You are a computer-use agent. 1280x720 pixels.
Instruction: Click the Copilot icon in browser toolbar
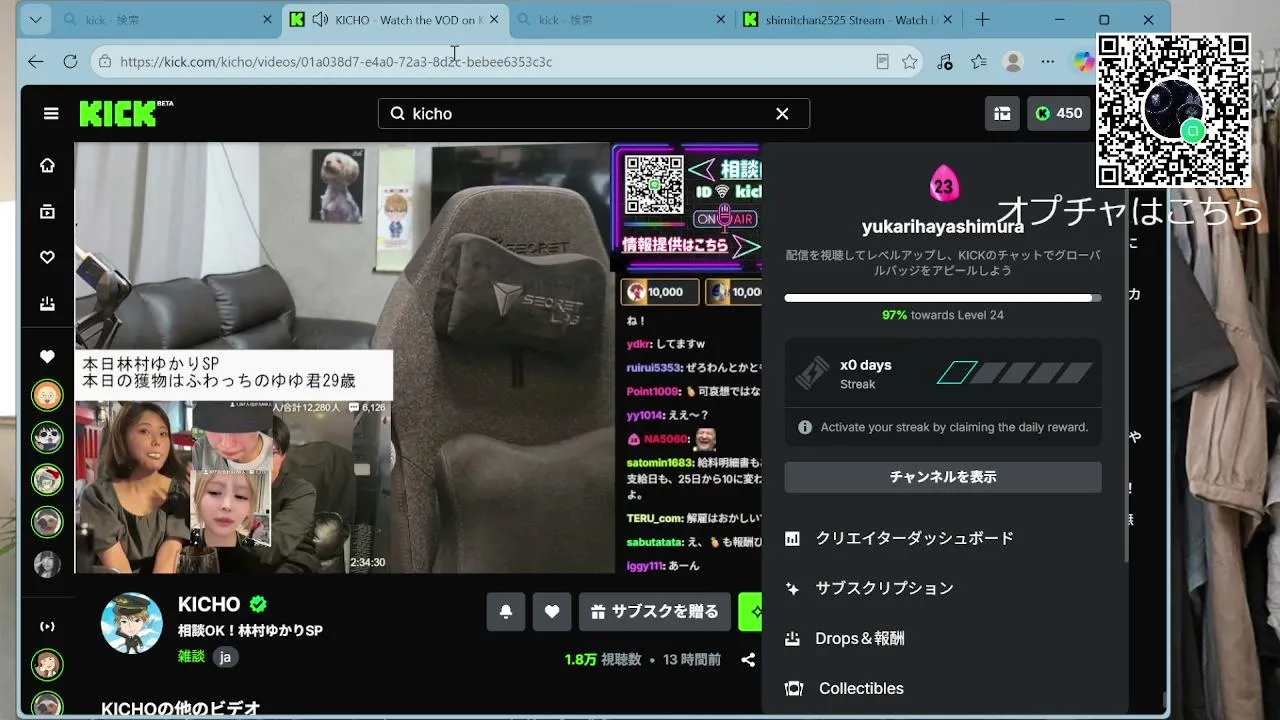1084,62
